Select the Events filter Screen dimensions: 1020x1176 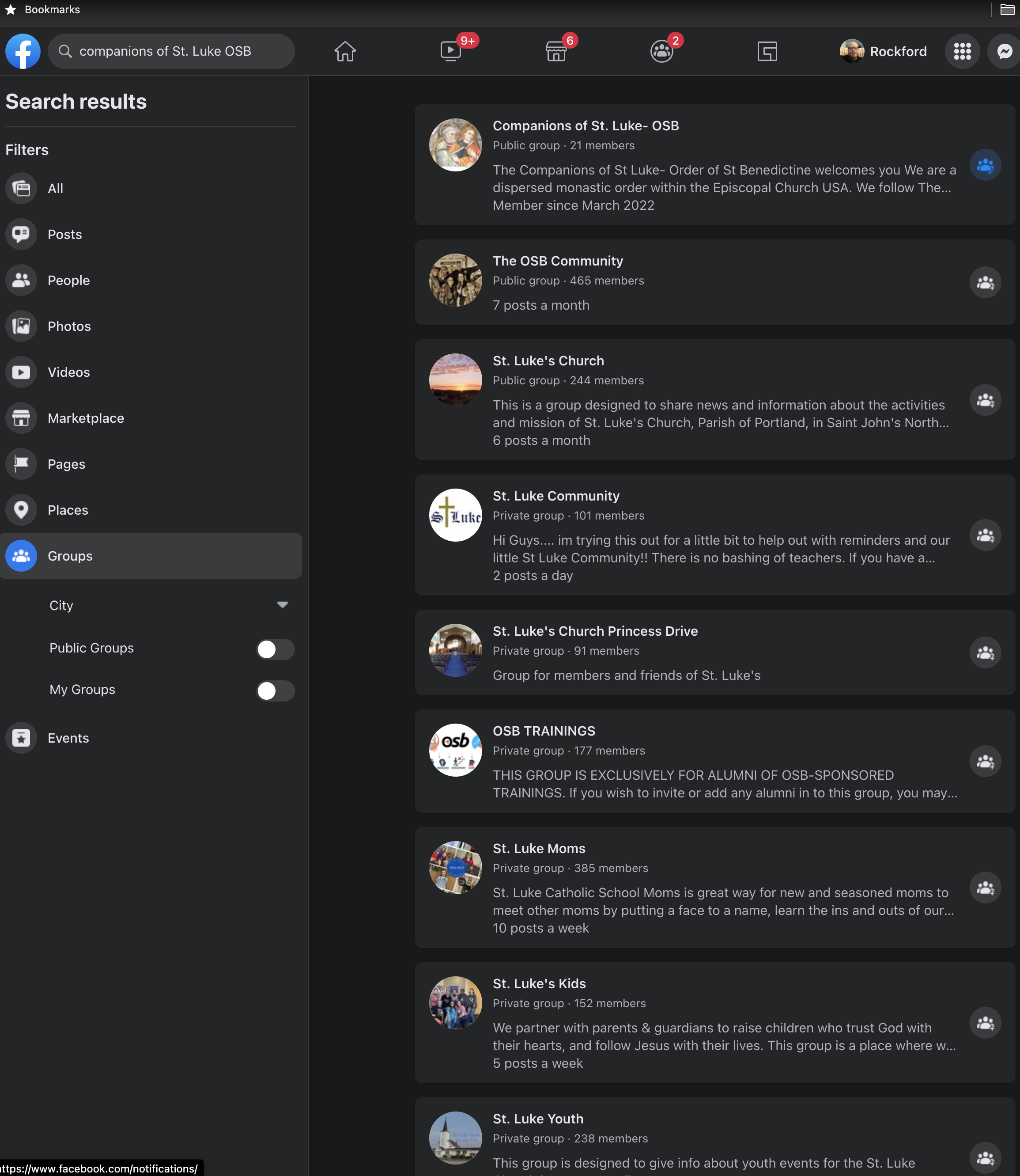pyautogui.click(x=151, y=738)
